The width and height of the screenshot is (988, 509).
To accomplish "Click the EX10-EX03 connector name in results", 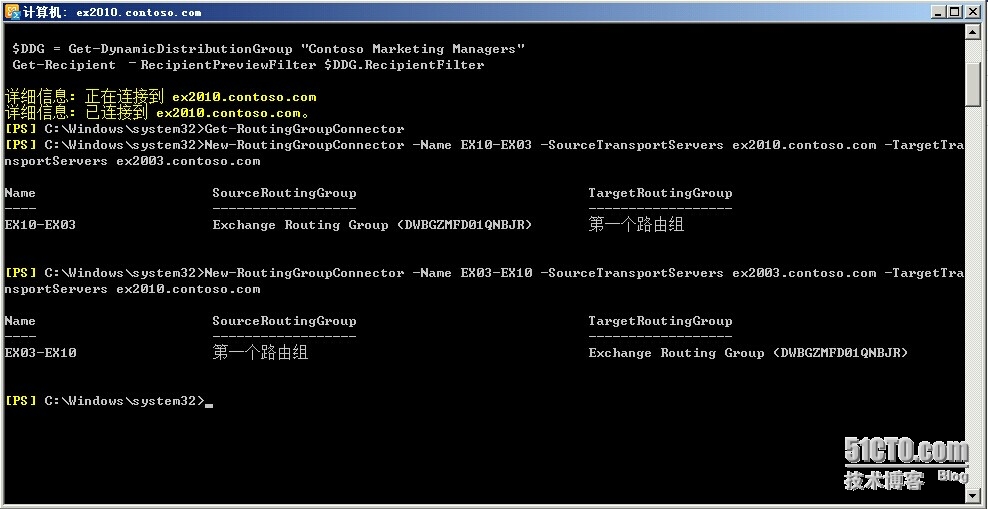I will pyautogui.click(x=40, y=225).
